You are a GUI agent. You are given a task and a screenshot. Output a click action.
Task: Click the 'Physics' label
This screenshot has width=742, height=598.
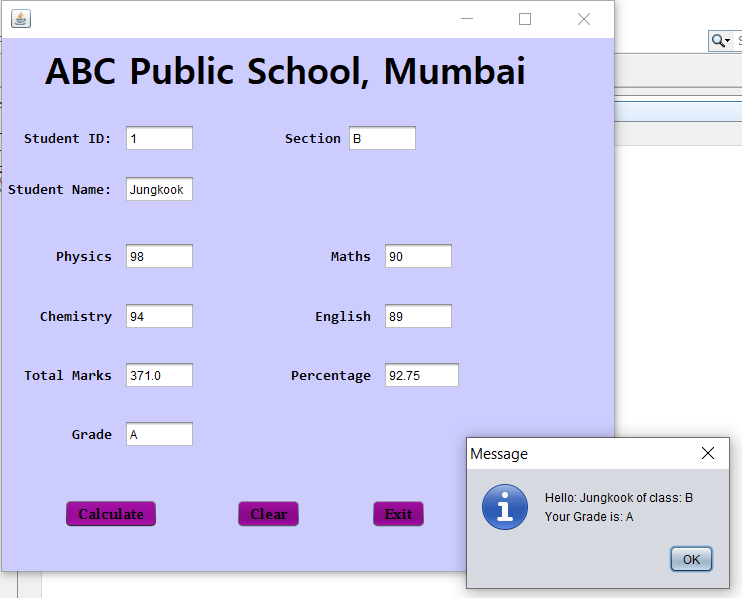pos(84,256)
